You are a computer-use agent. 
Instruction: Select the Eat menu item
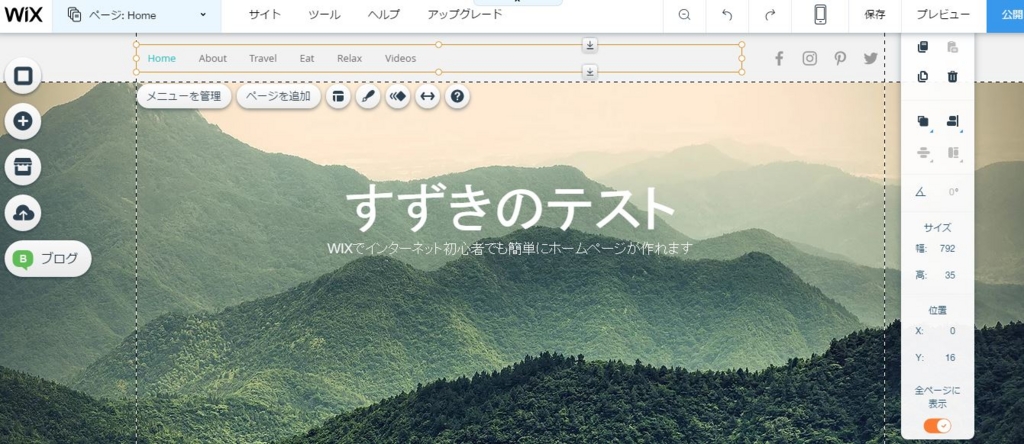pyautogui.click(x=307, y=58)
